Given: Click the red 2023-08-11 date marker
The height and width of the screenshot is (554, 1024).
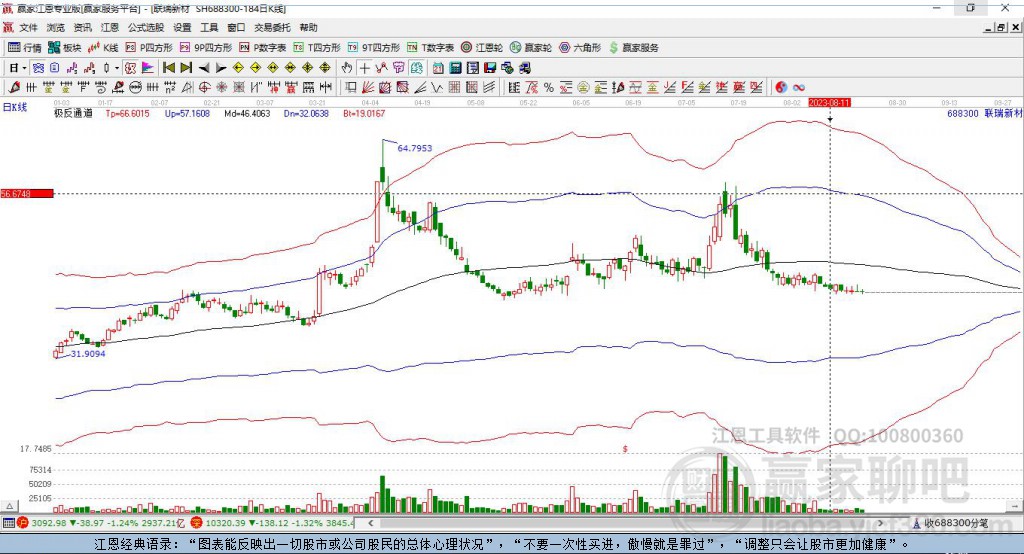Looking at the screenshot, I should (x=829, y=103).
